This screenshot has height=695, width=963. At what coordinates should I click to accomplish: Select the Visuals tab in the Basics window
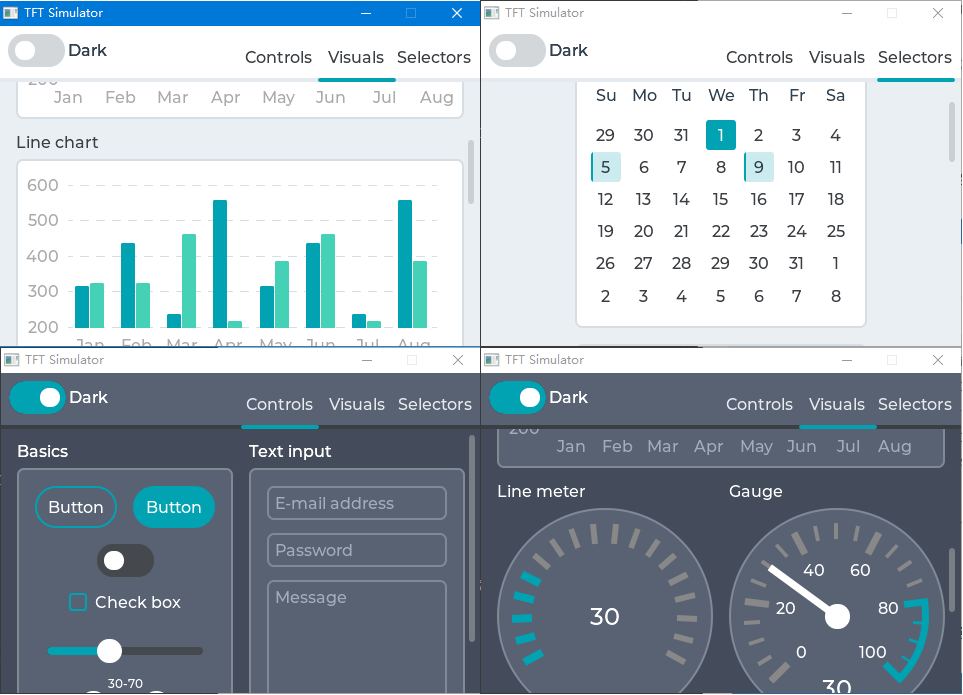tap(356, 405)
